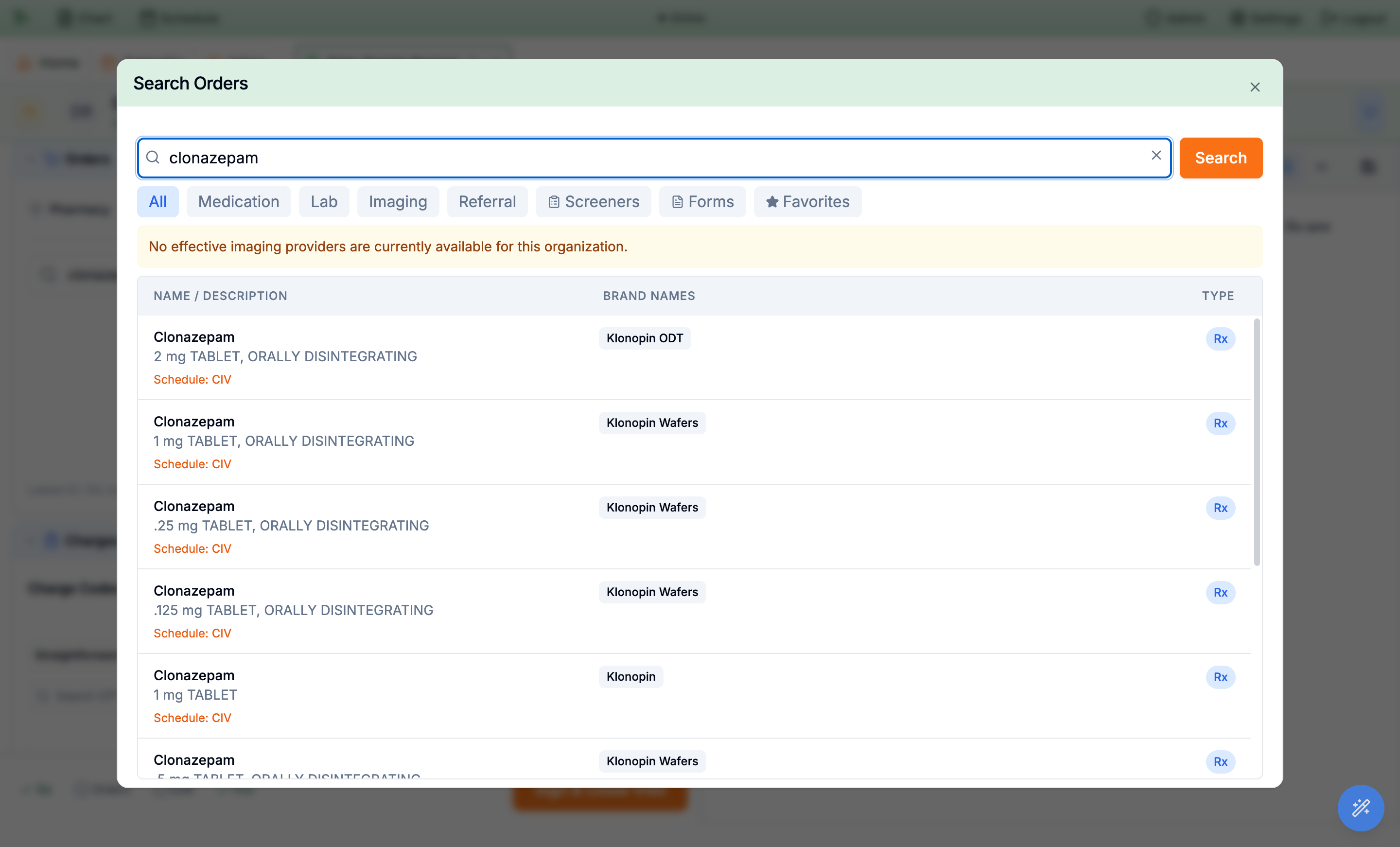Screen dimensions: 1400x847
Task: Click the no imaging providers warning banner
Action: pos(700,247)
